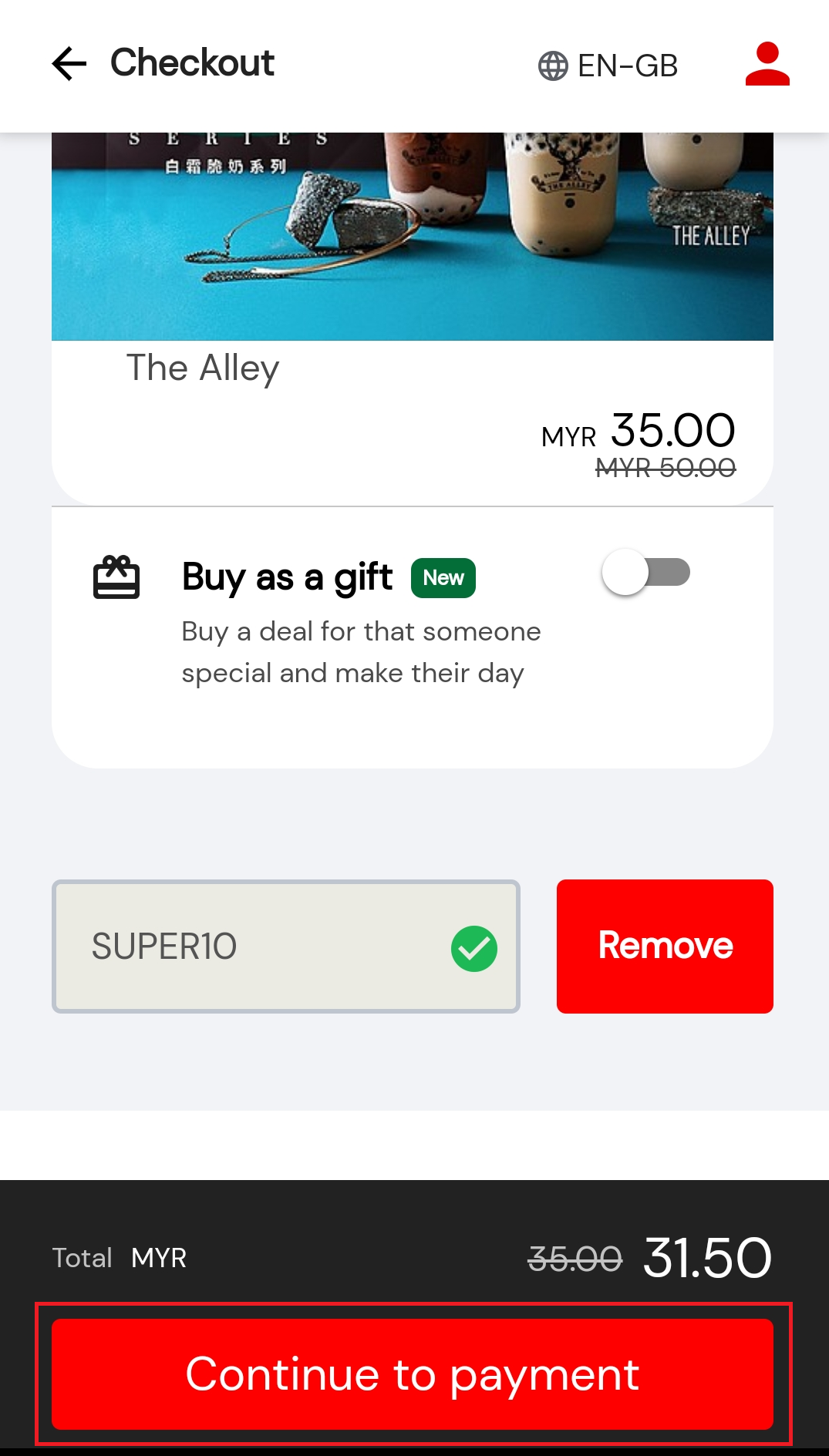Select The Alley deal title
The height and width of the screenshot is (1456, 829).
pos(203,368)
